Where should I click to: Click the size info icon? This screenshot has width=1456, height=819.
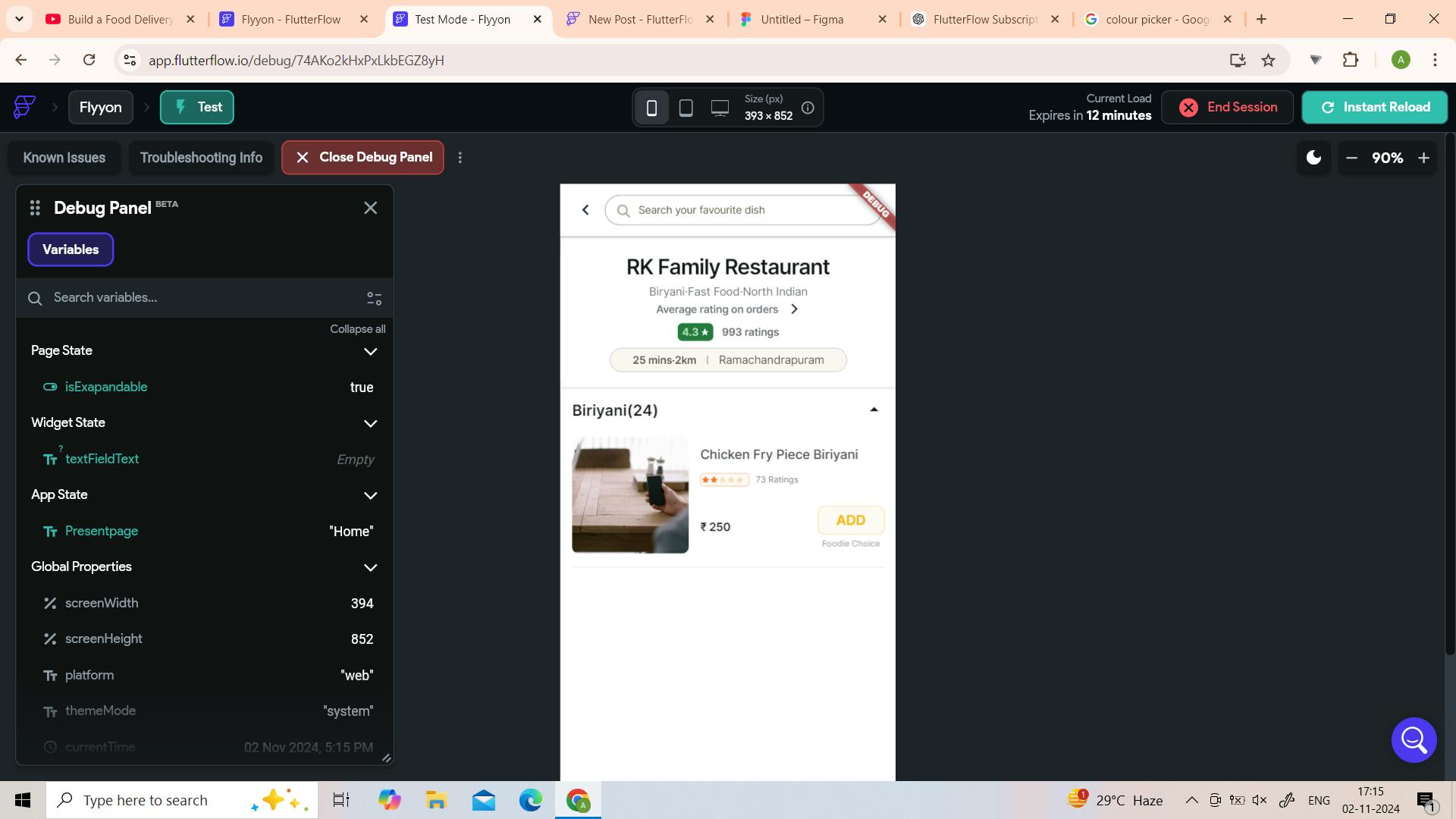click(808, 108)
